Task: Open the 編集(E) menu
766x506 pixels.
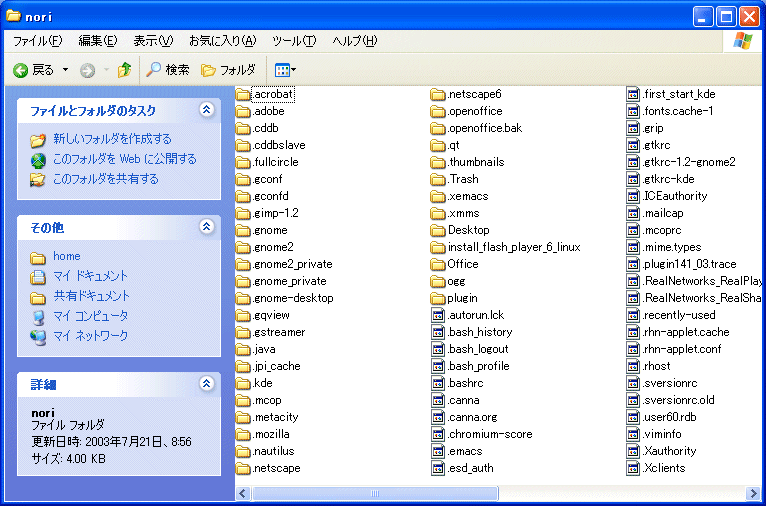Action: tap(98, 41)
